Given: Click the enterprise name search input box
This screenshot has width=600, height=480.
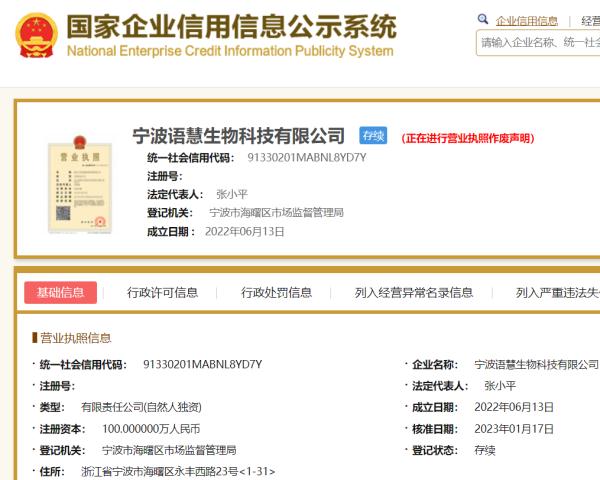Looking at the screenshot, I should (538, 42).
